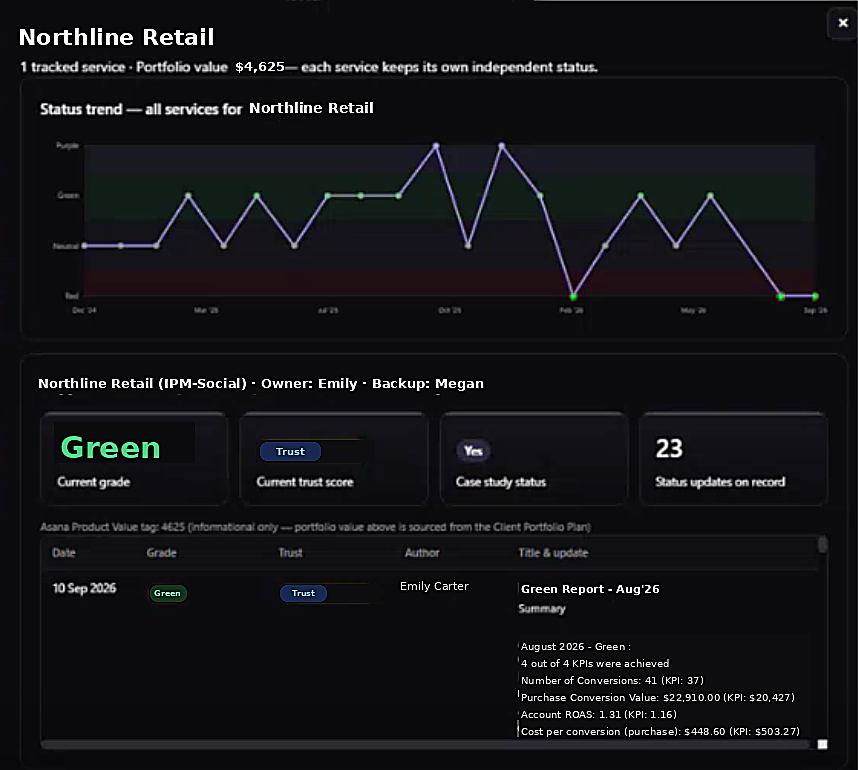Click the Purchase Conversion Value line
858x770 pixels.
click(x=658, y=698)
